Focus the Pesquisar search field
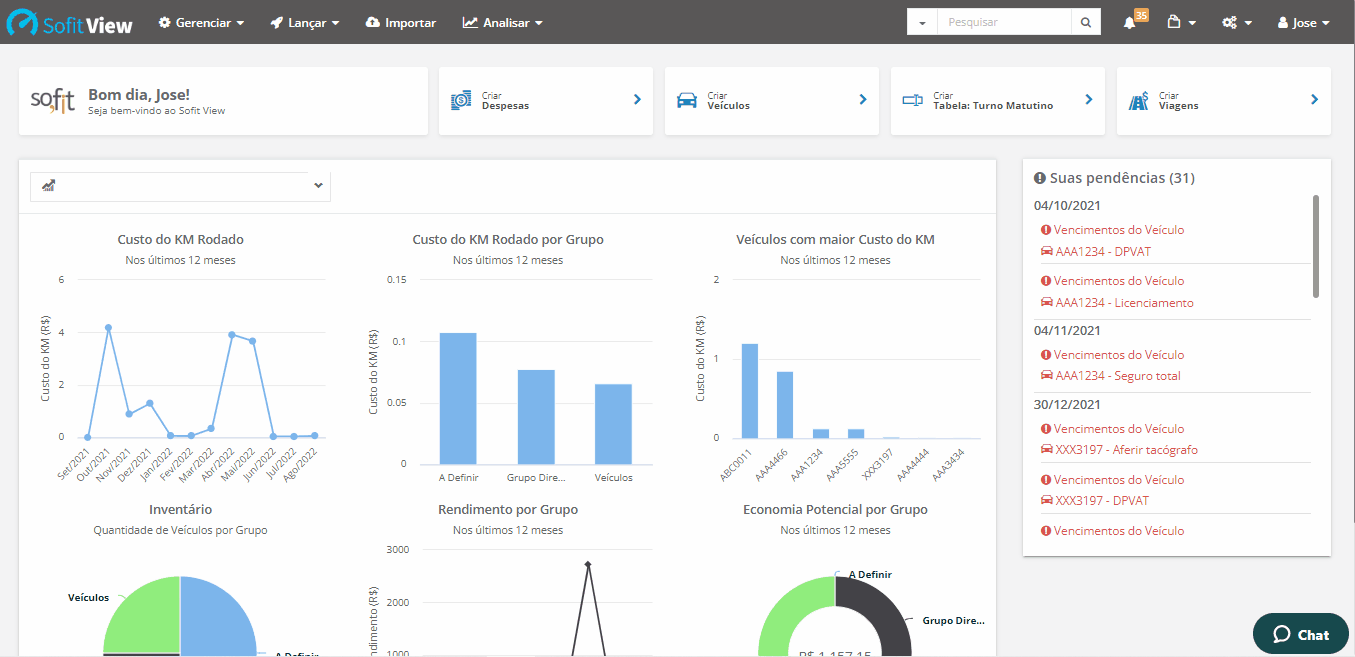 (x=1004, y=22)
